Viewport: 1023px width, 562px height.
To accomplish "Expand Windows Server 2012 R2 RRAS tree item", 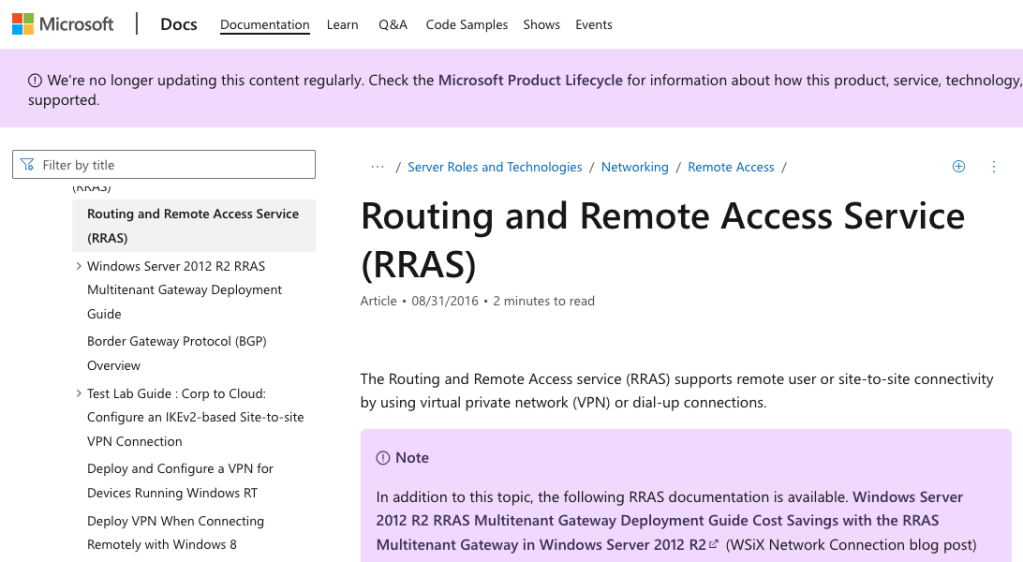I will [79, 266].
